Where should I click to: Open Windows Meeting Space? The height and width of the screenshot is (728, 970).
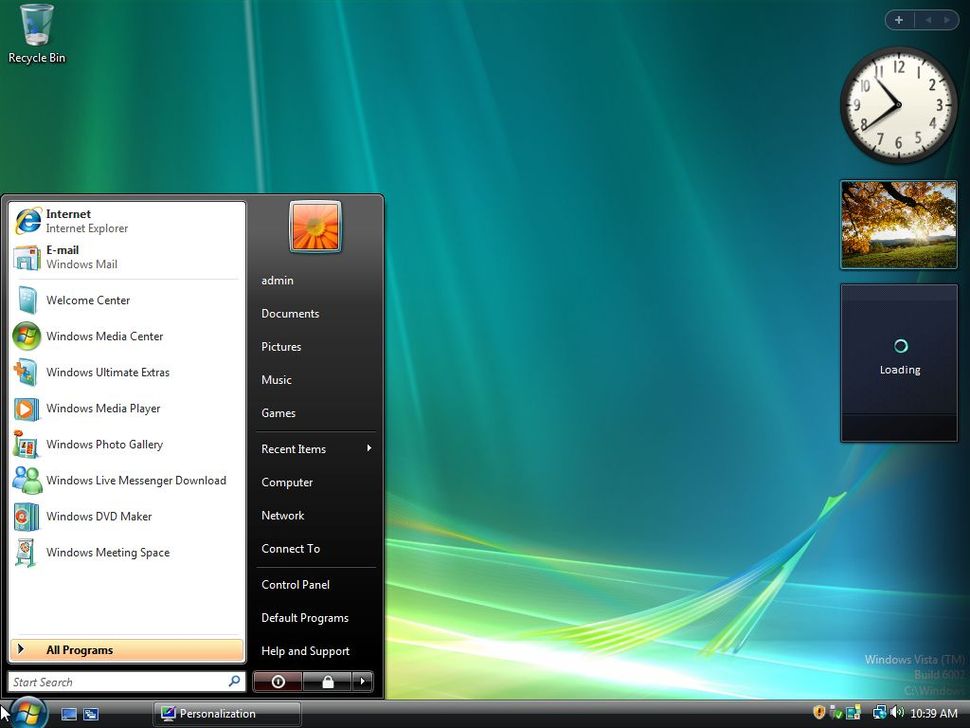coord(107,552)
